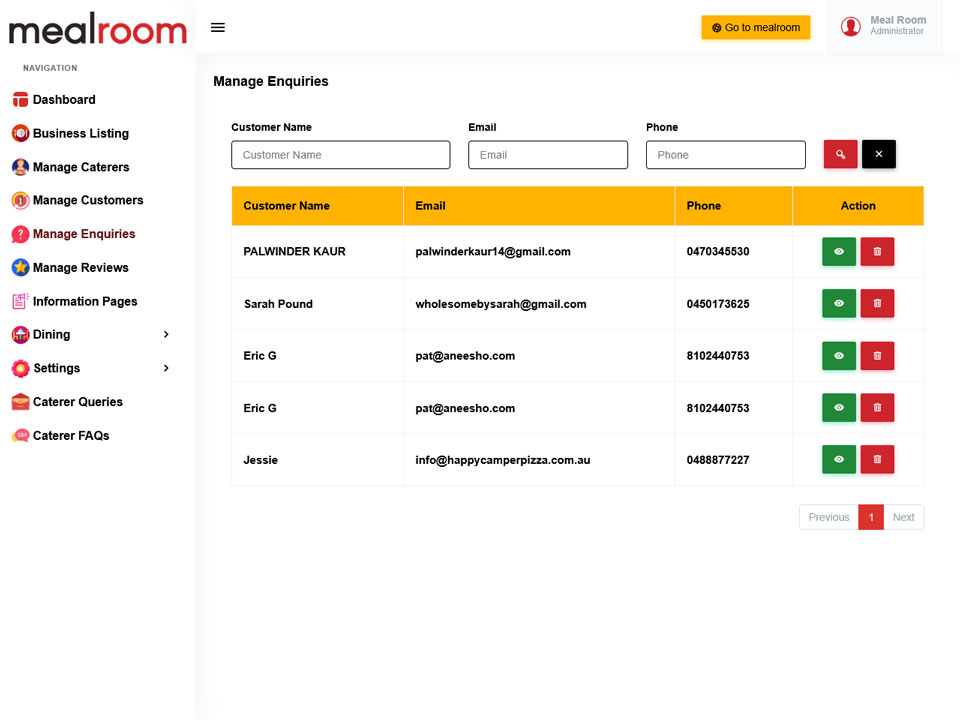Focus the Email filter field
Screen dimensions: 960x720
tap(548, 155)
